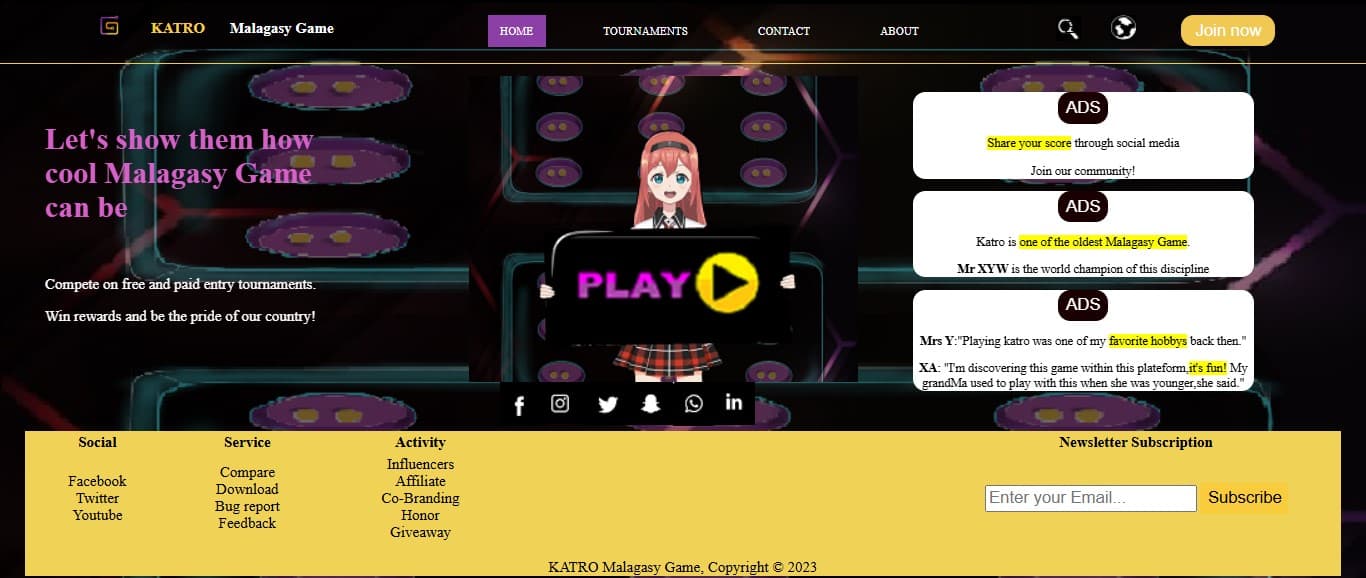Click the 'Join our community!' text
Viewport: 1366px width, 578px height.
(x=1083, y=171)
